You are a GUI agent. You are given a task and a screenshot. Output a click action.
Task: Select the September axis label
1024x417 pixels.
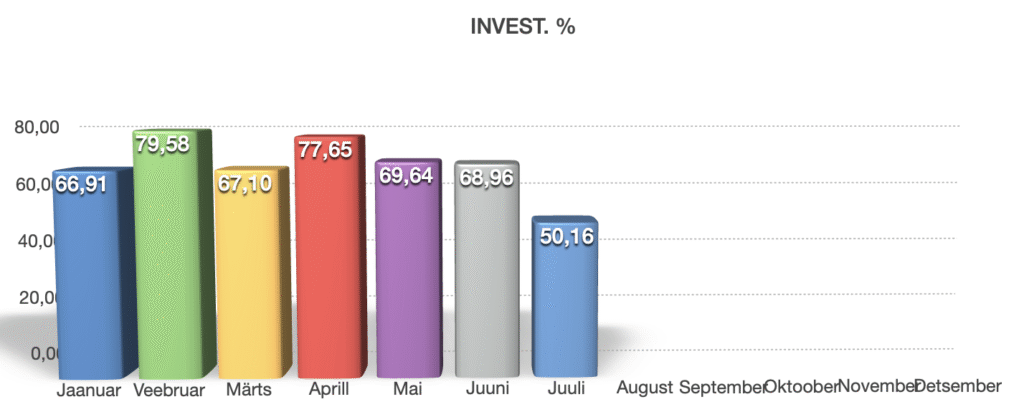point(722,388)
